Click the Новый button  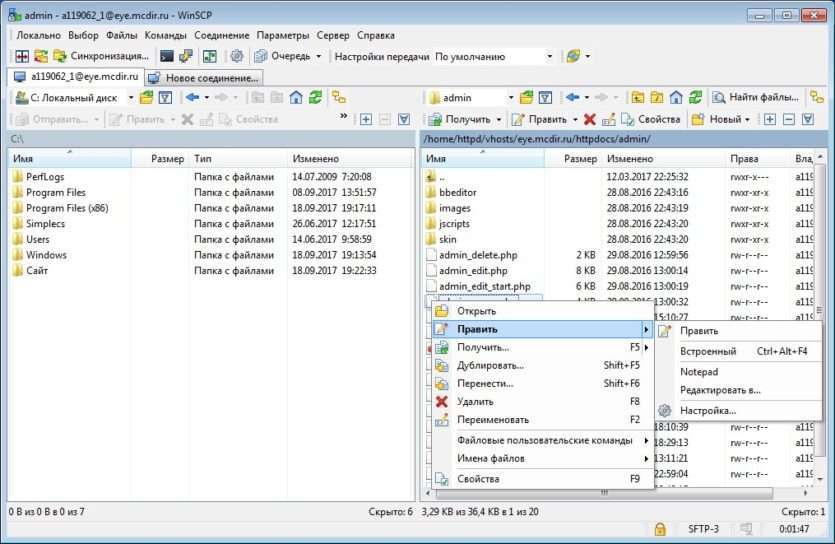tap(716, 119)
